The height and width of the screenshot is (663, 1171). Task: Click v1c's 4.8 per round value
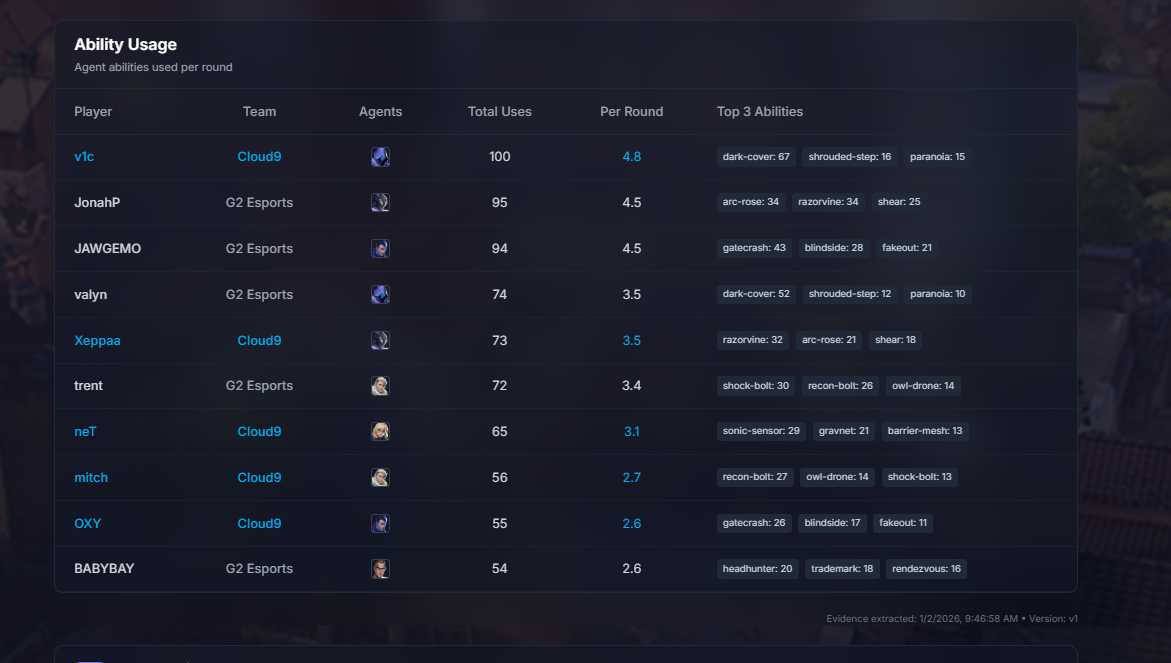(632, 157)
